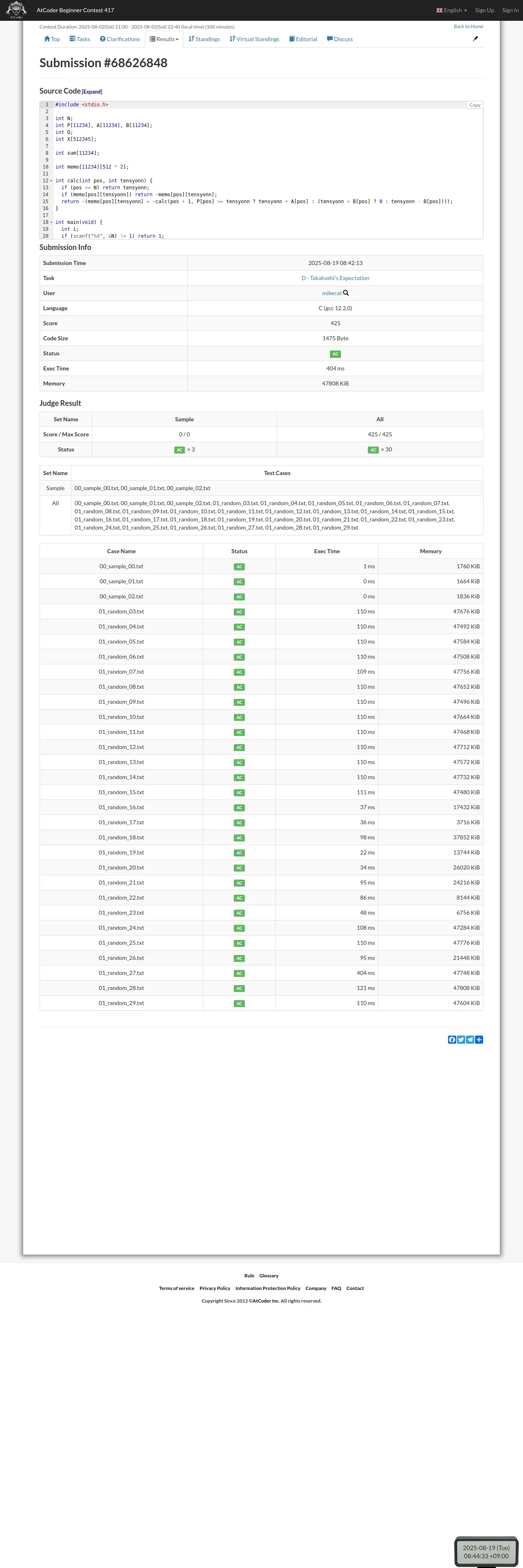Share submission via Telegram
Screen dimensions: 523x1568
coord(470,1040)
